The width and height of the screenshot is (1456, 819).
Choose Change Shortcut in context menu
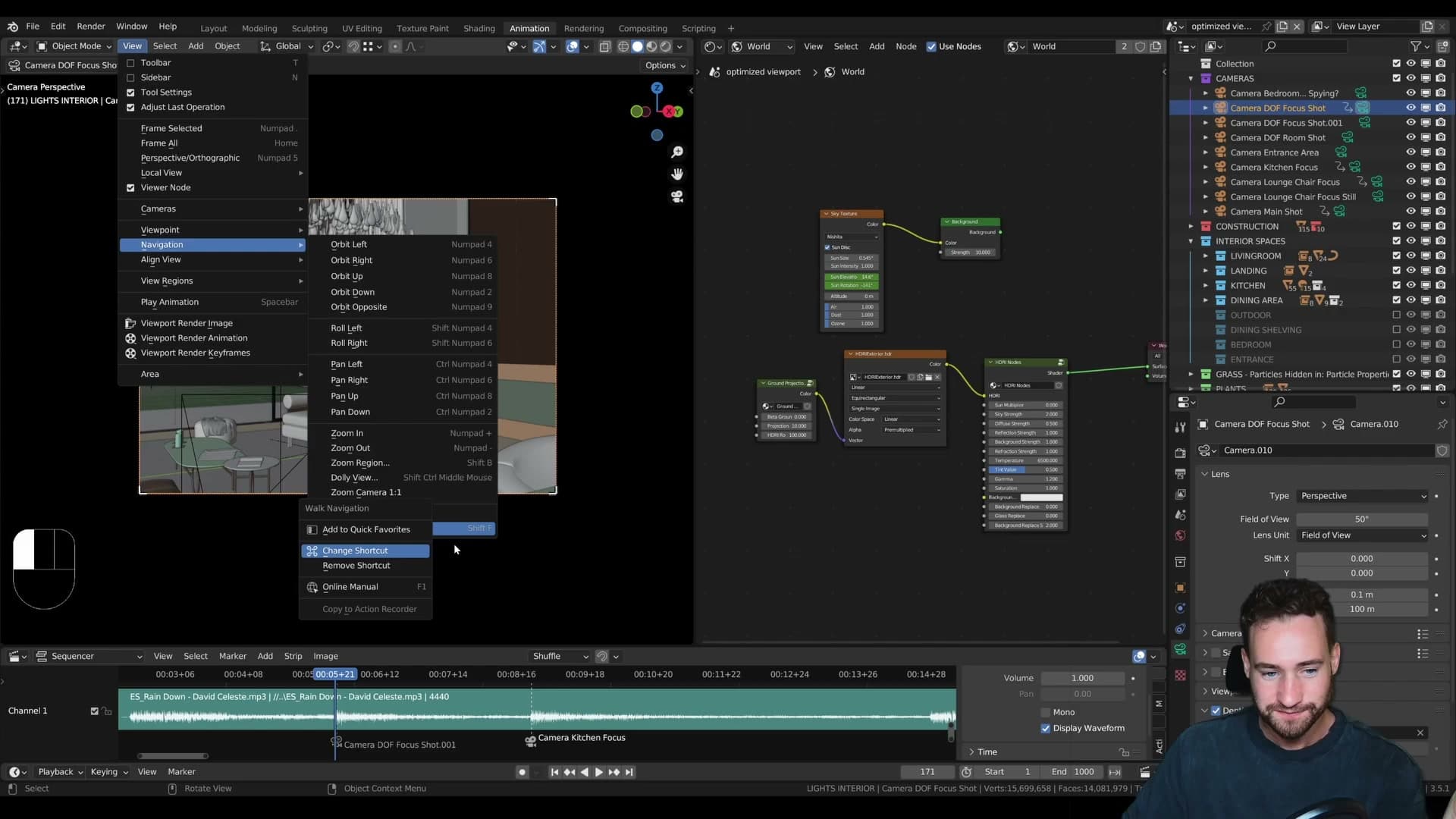click(x=366, y=551)
